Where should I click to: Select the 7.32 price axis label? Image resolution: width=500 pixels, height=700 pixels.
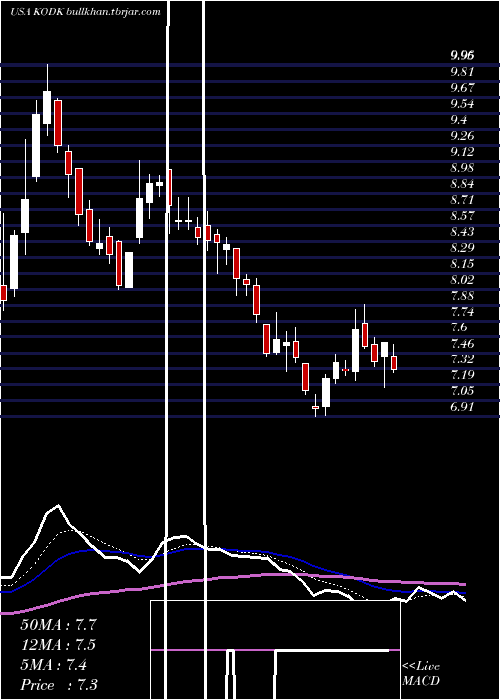coord(462,359)
